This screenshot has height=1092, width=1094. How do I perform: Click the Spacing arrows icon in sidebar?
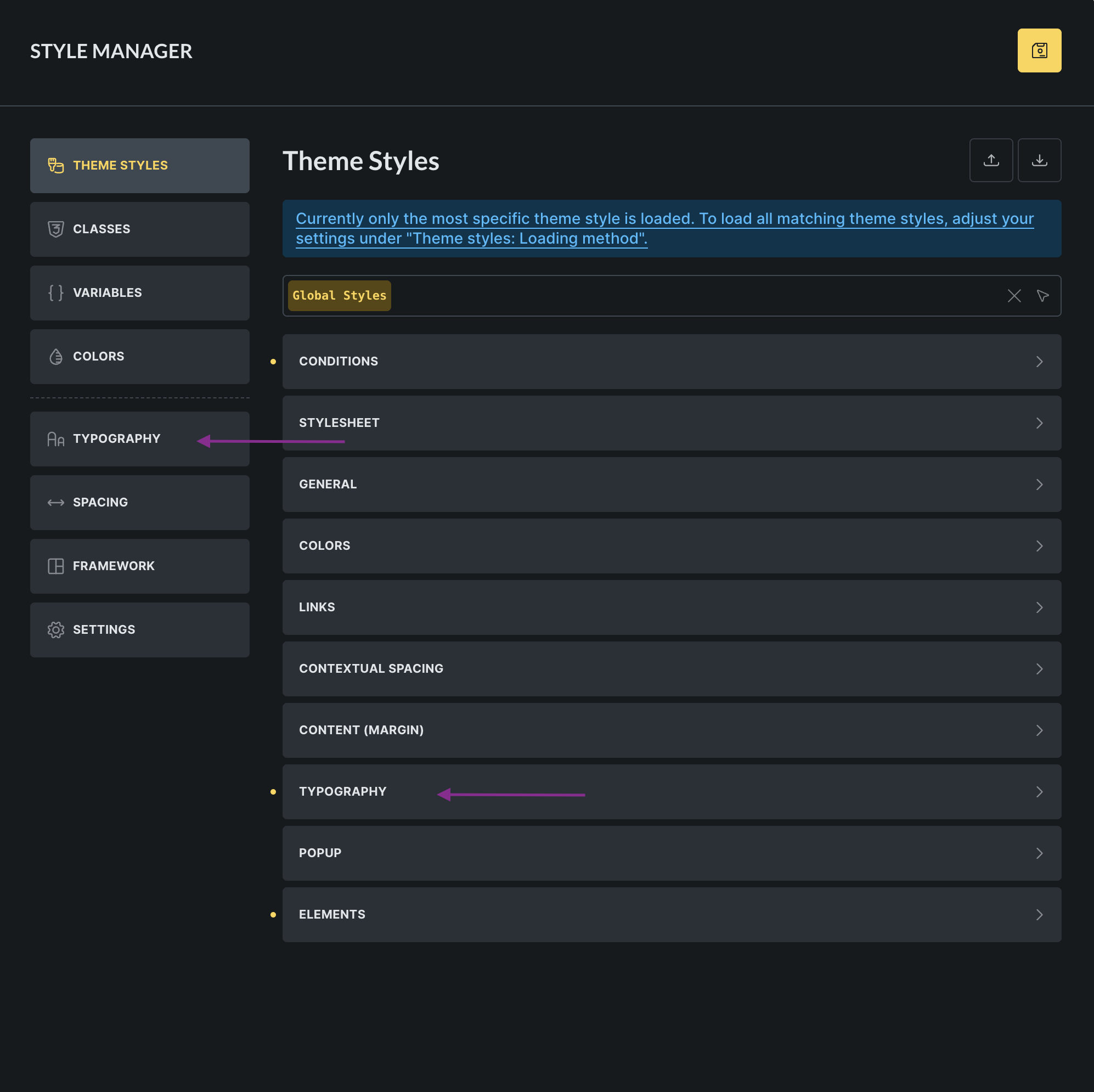click(55, 503)
